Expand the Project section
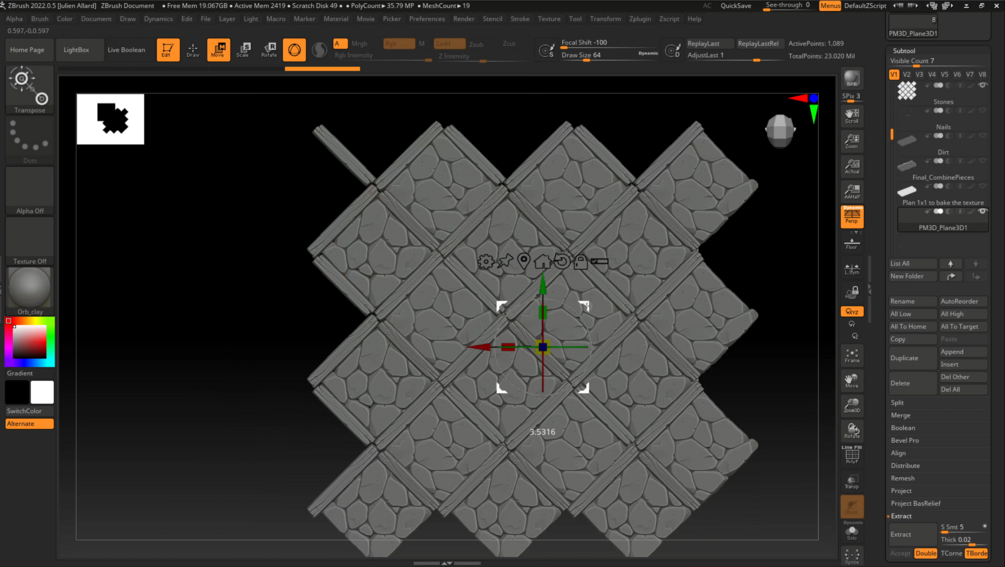Image resolution: width=1005 pixels, height=567 pixels. 901,491
